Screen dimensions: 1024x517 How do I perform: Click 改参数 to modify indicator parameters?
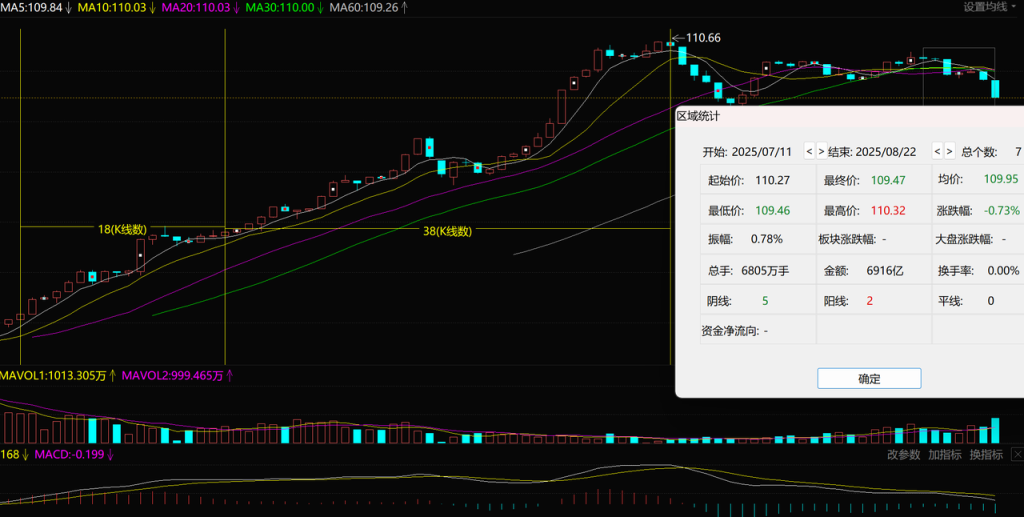click(x=903, y=455)
